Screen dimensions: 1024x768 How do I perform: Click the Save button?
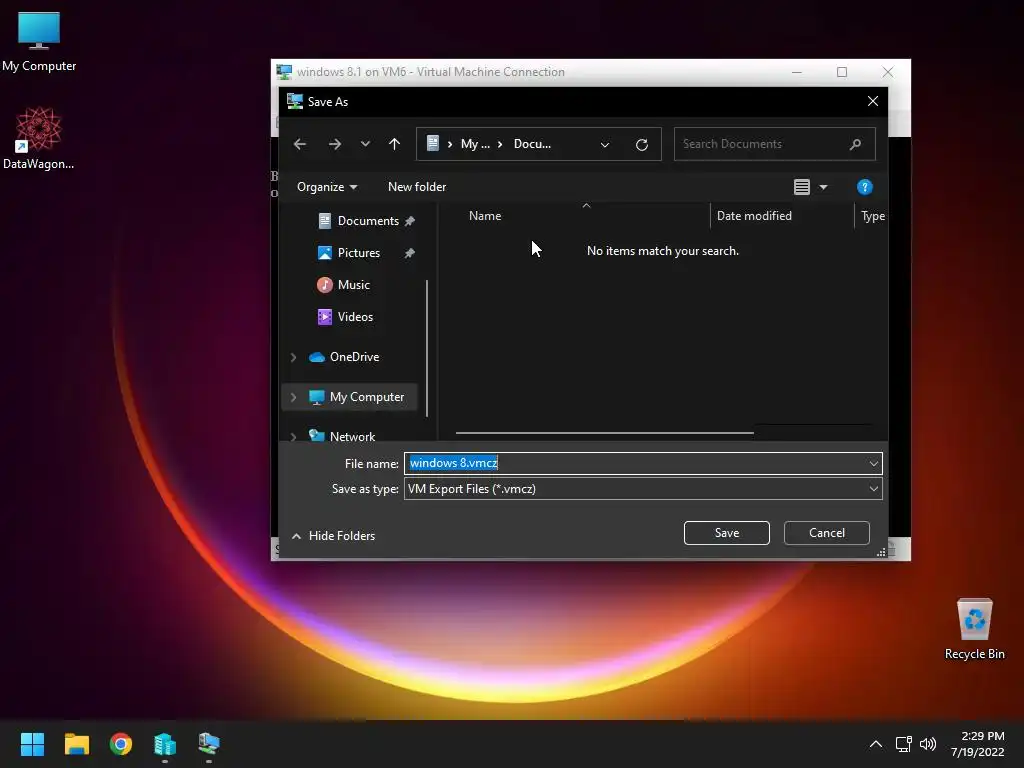727,533
